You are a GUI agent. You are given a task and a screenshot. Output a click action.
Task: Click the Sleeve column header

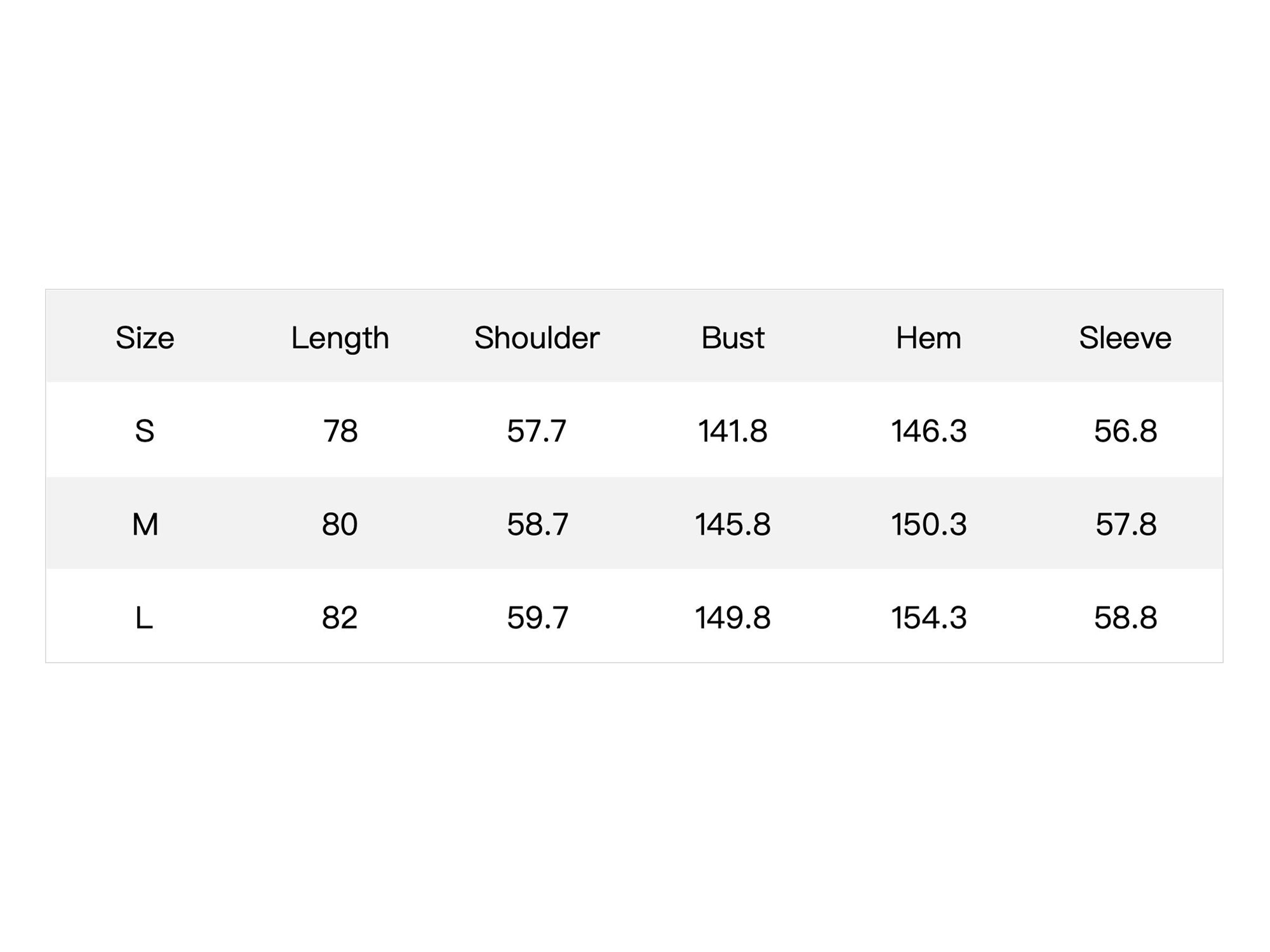[x=1125, y=338]
